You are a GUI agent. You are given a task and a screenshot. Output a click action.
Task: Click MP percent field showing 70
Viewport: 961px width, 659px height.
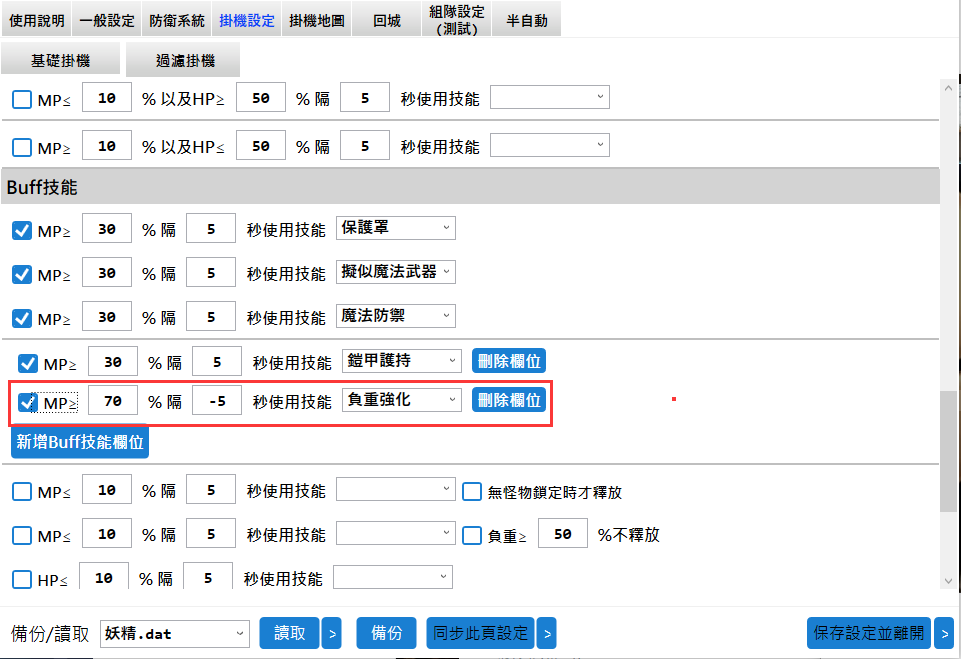[113, 400]
